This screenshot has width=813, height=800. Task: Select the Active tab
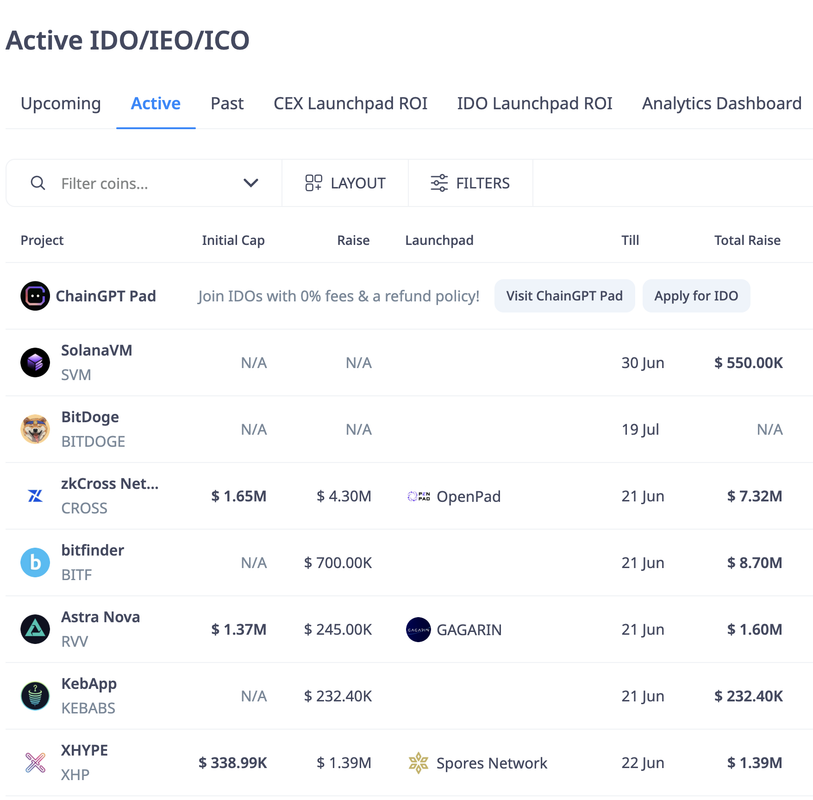click(x=156, y=103)
